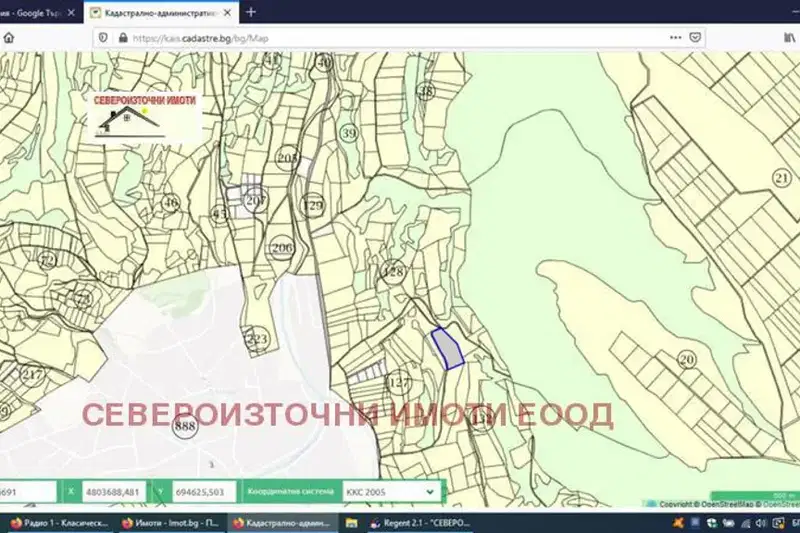Go to the Firefox home page
Image resolution: width=800 pixels, height=533 pixels.
point(9,38)
